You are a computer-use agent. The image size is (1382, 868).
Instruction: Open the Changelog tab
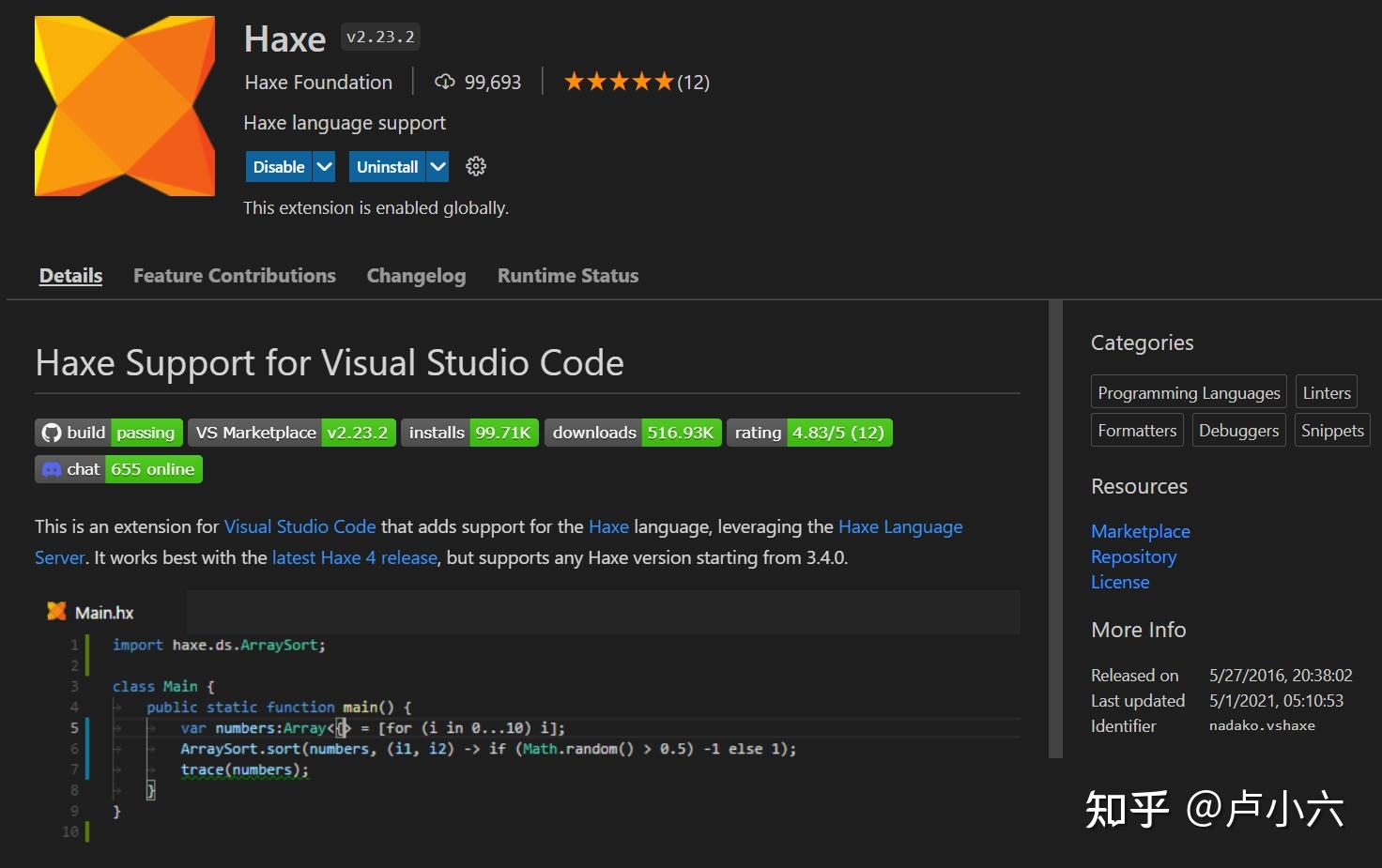416,276
